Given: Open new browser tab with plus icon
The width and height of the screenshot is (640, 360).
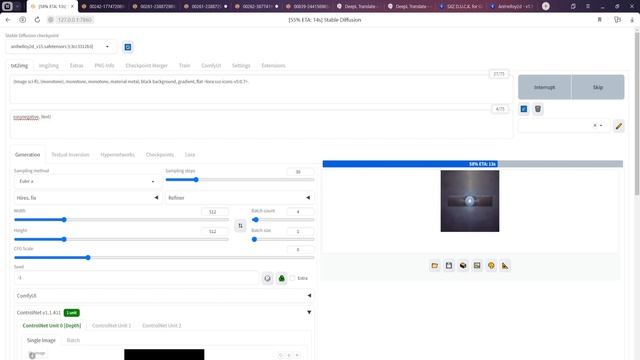Looking at the screenshot, I should pyautogui.click(x=546, y=6).
